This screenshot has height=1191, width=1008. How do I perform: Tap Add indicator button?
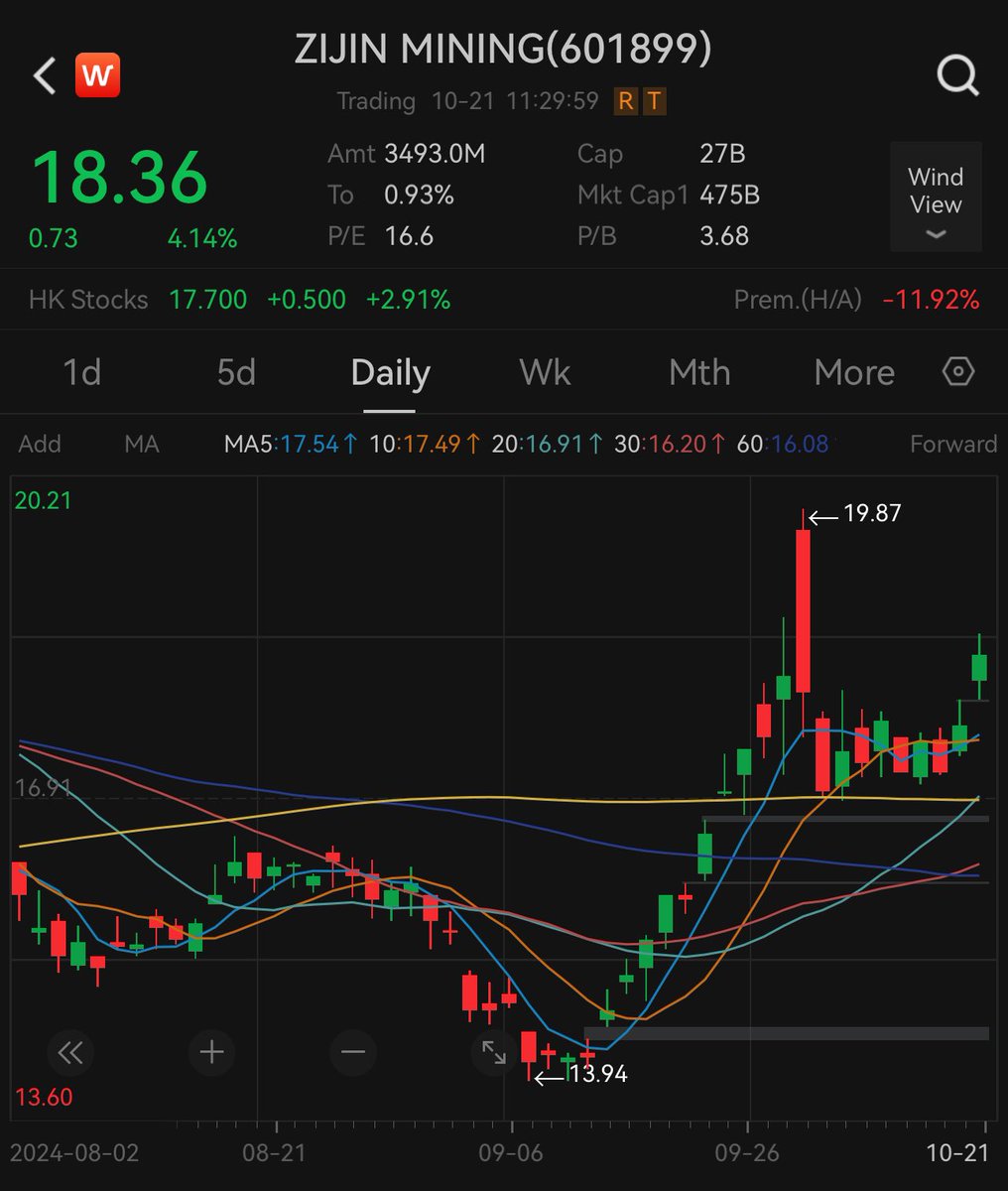click(40, 444)
